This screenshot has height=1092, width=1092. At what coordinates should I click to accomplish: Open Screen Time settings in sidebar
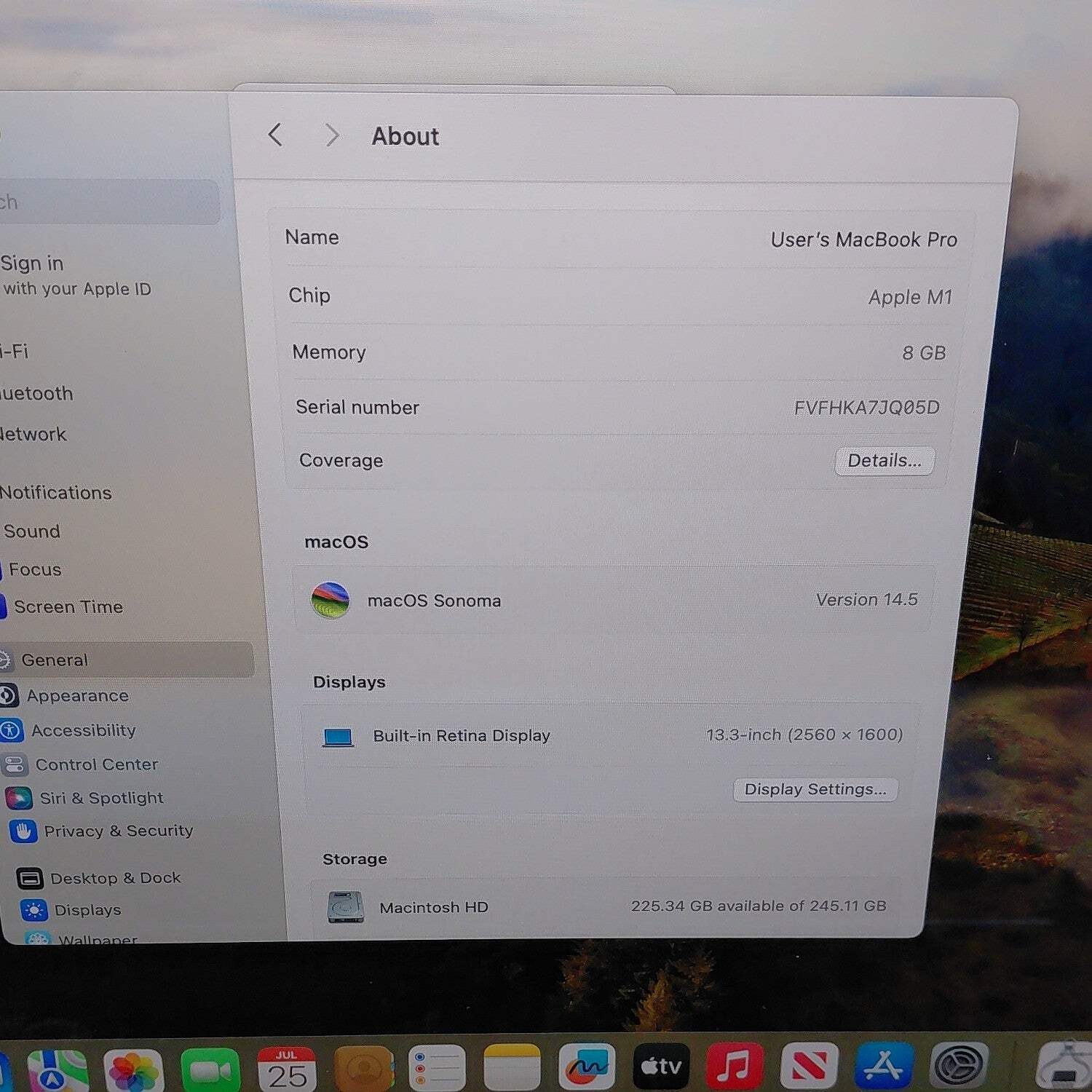point(68,607)
